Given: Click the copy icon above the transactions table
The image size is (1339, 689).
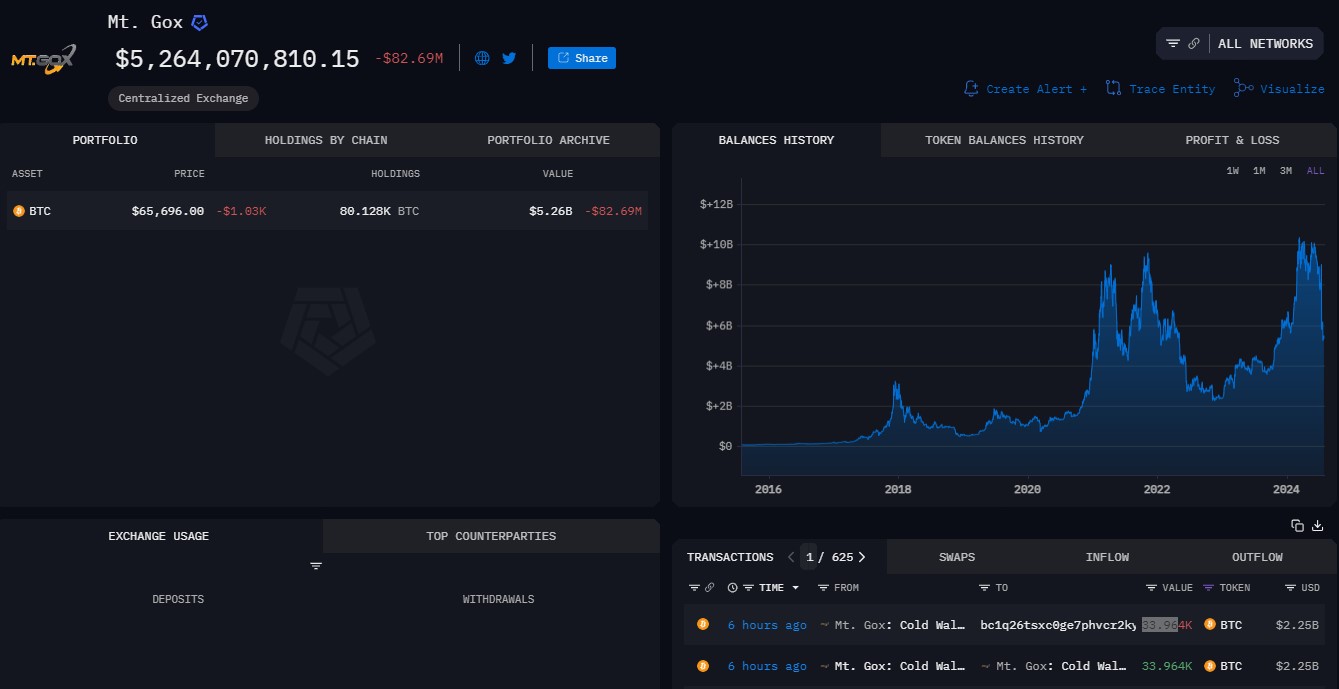Looking at the screenshot, I should [x=1297, y=525].
